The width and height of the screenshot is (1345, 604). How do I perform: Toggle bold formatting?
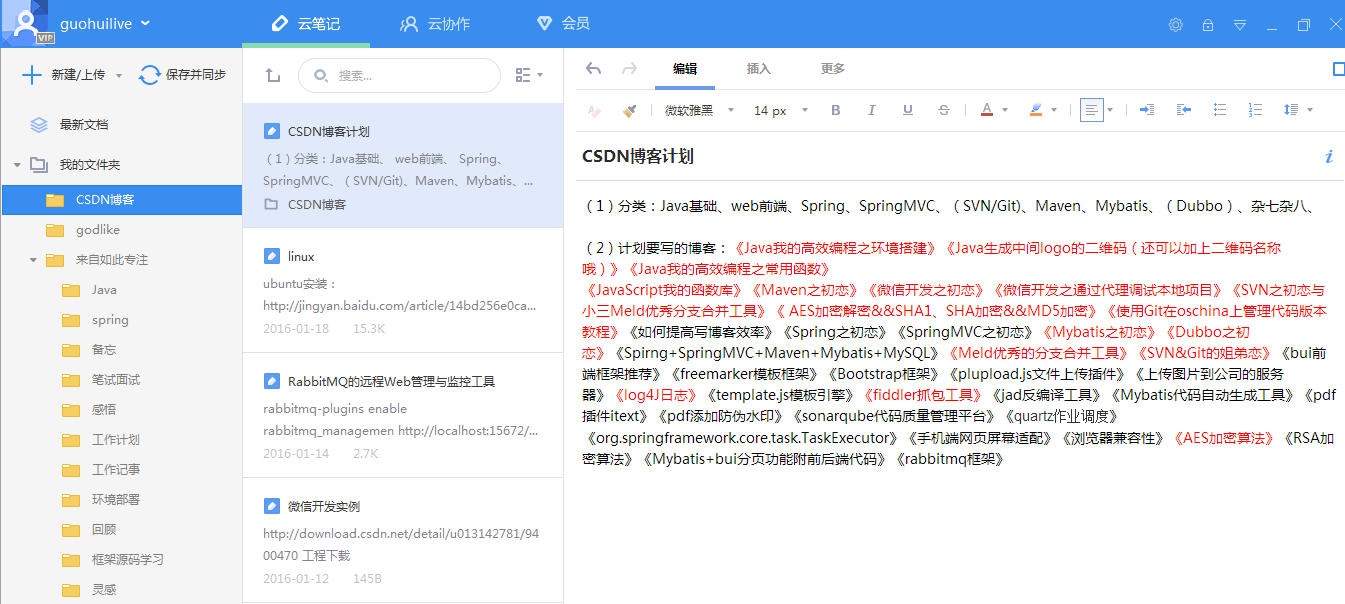click(835, 110)
